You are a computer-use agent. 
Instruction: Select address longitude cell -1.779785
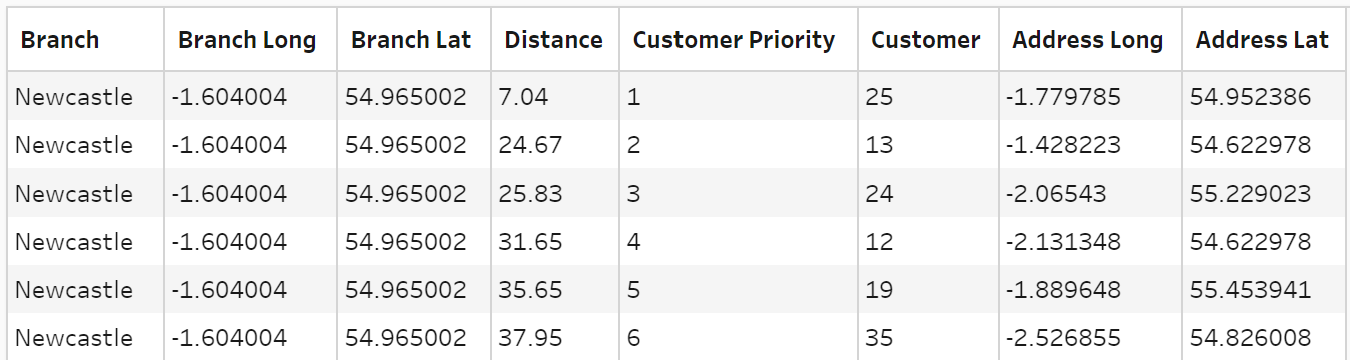tap(1090, 97)
